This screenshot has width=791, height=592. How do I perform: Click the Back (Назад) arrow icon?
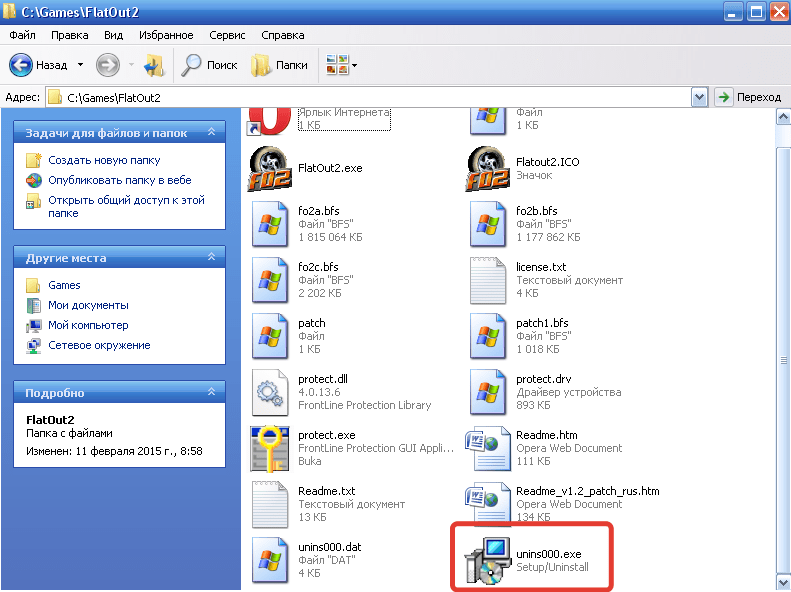(x=21, y=65)
